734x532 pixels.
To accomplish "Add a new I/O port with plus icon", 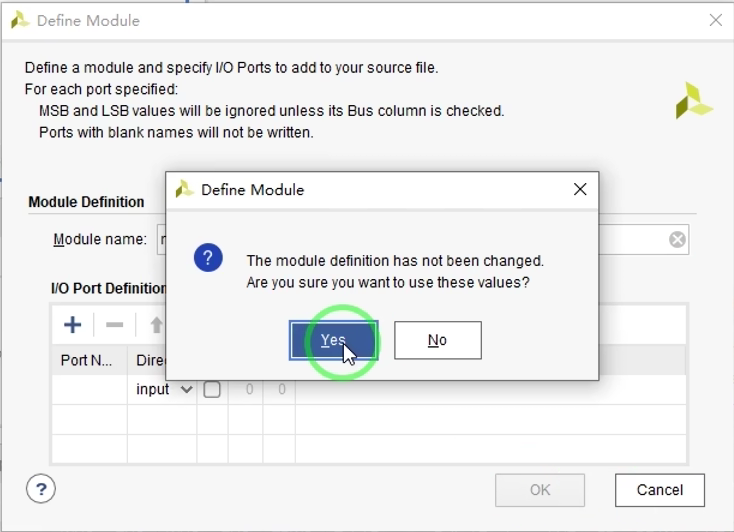I will tap(73, 325).
